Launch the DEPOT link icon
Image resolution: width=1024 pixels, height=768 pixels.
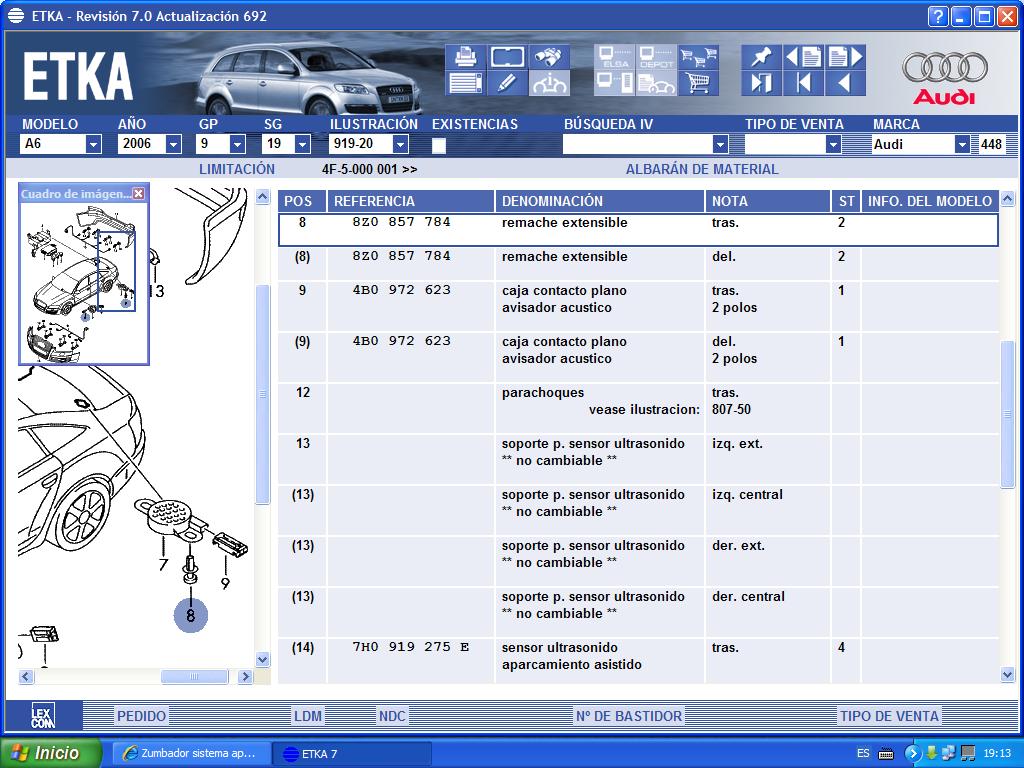click(x=656, y=57)
